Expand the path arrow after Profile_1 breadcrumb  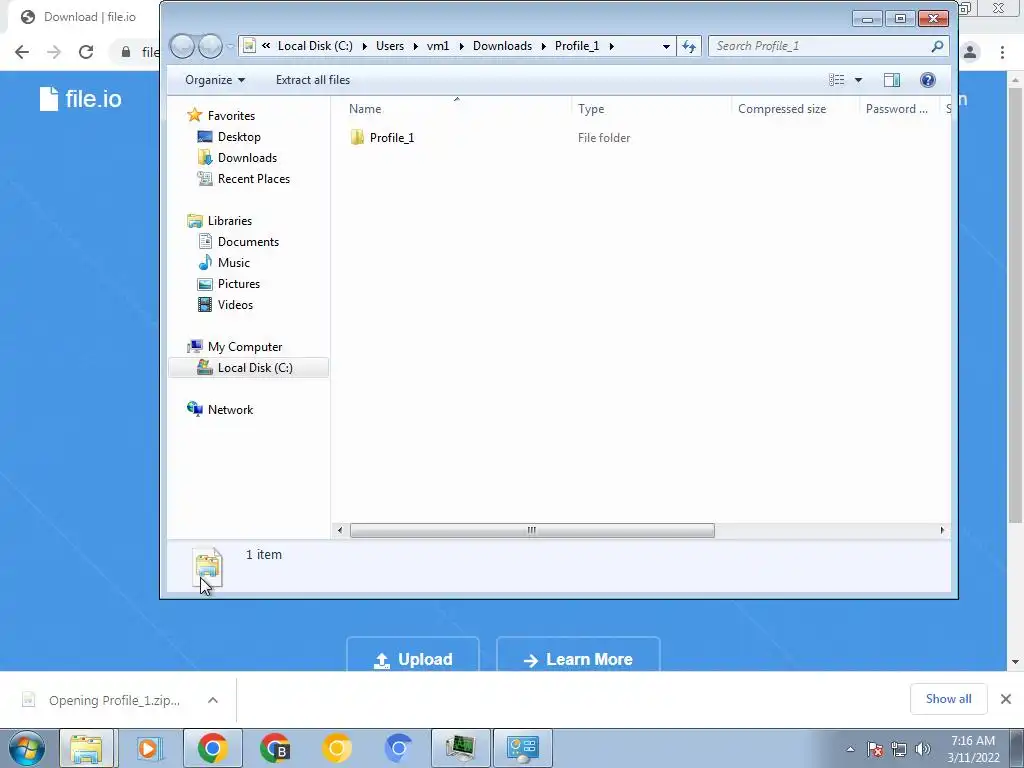(611, 46)
